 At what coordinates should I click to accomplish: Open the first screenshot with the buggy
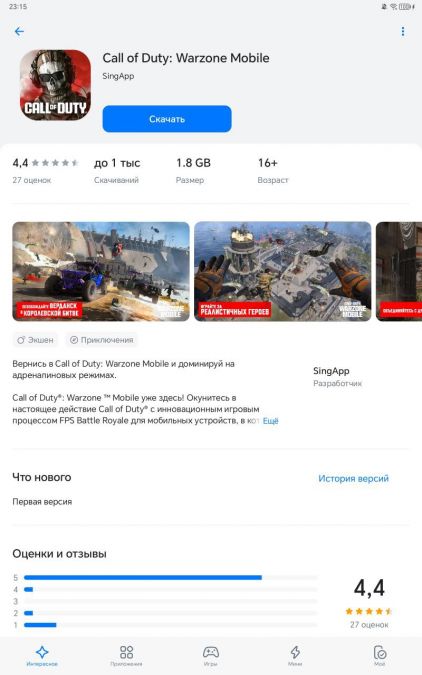pyautogui.click(x=101, y=271)
